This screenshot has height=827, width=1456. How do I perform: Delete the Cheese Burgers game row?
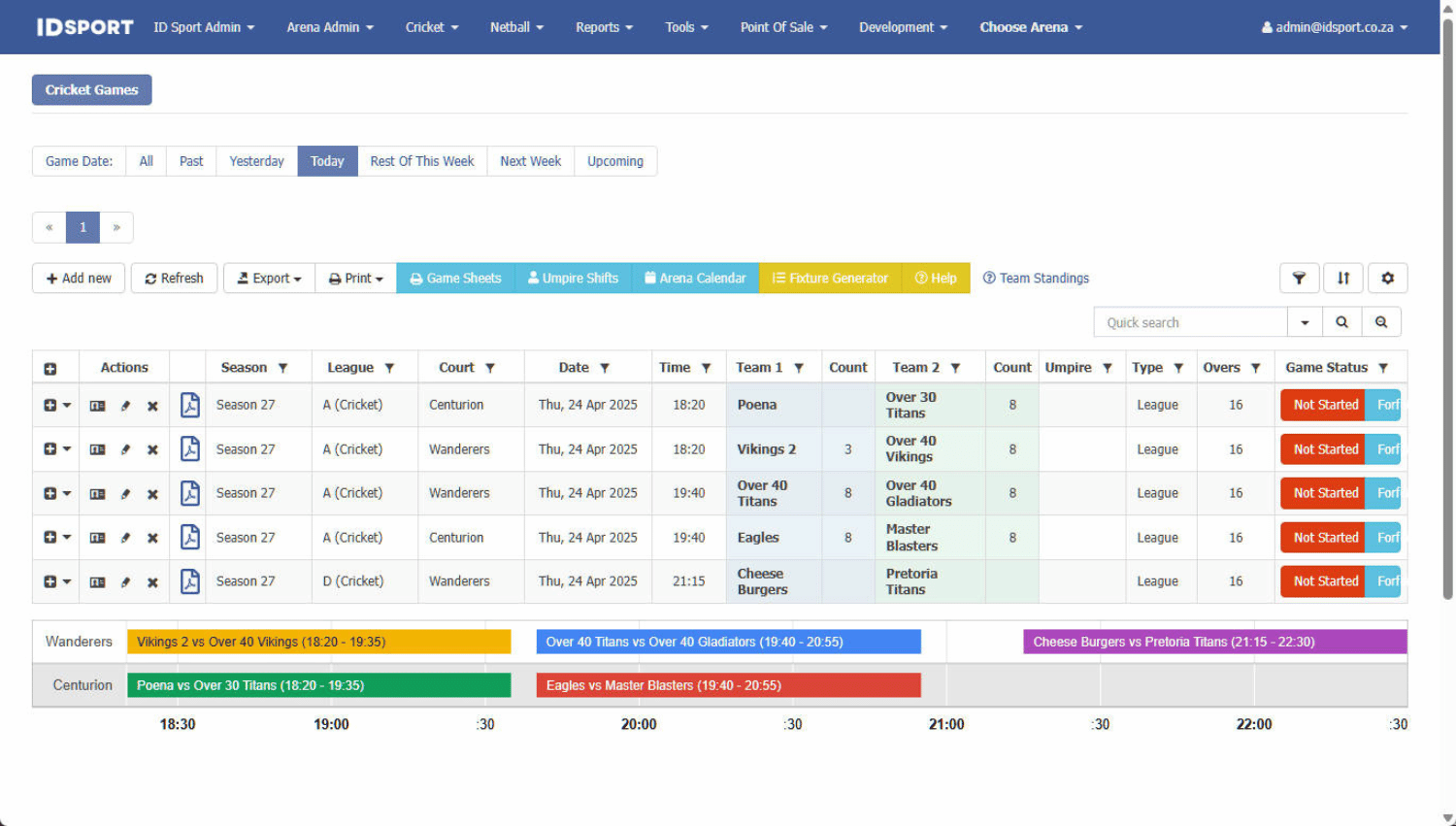coord(152,582)
